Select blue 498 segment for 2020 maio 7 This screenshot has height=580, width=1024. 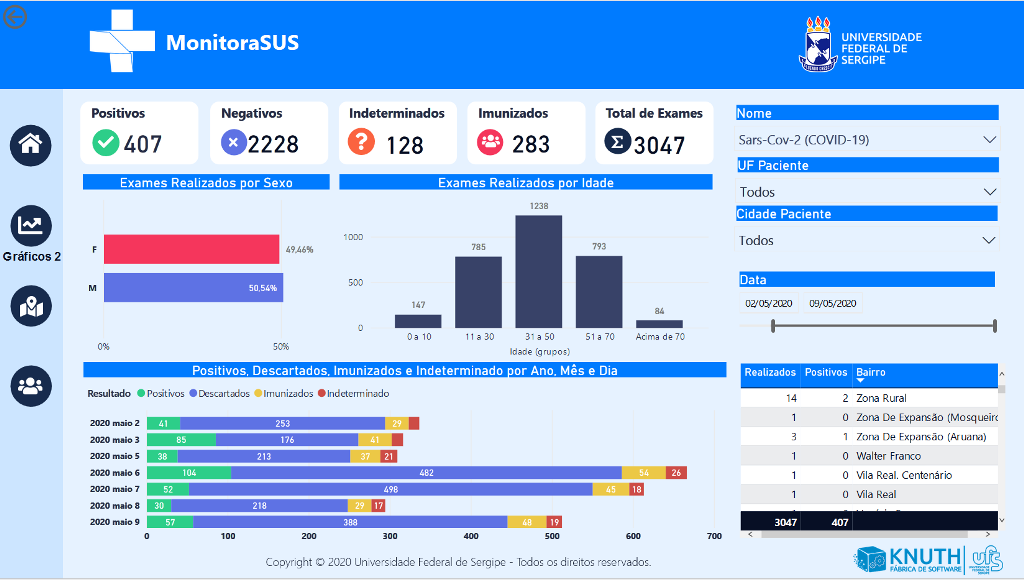click(x=391, y=489)
